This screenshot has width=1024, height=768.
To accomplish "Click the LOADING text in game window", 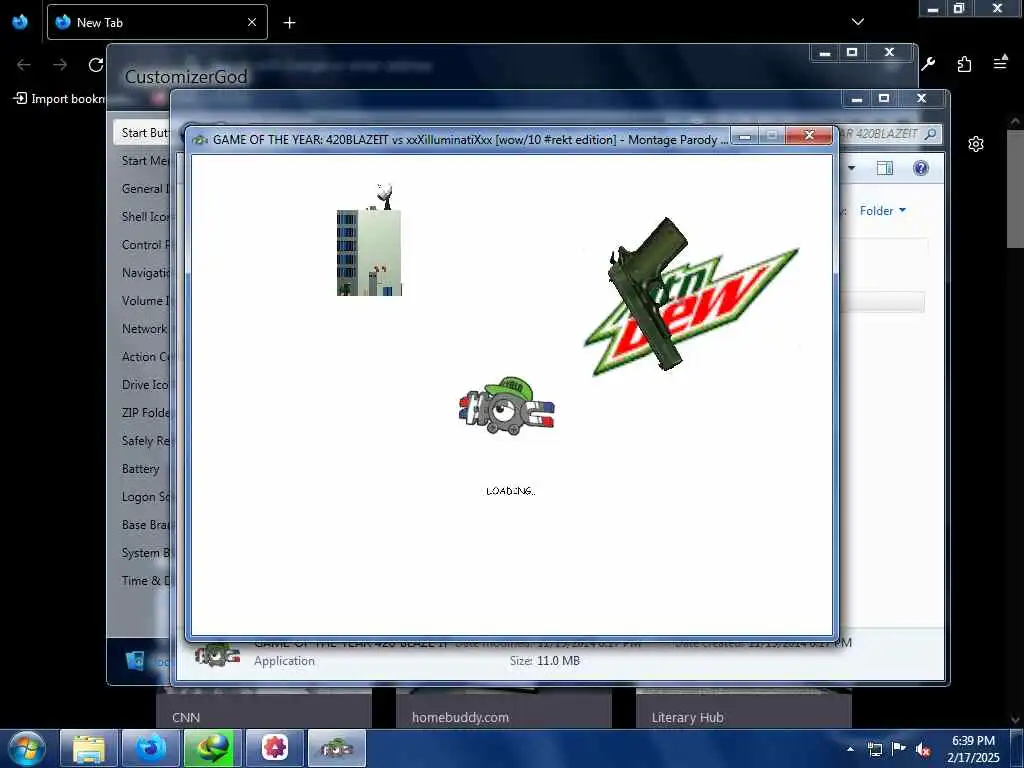I will (511, 491).
